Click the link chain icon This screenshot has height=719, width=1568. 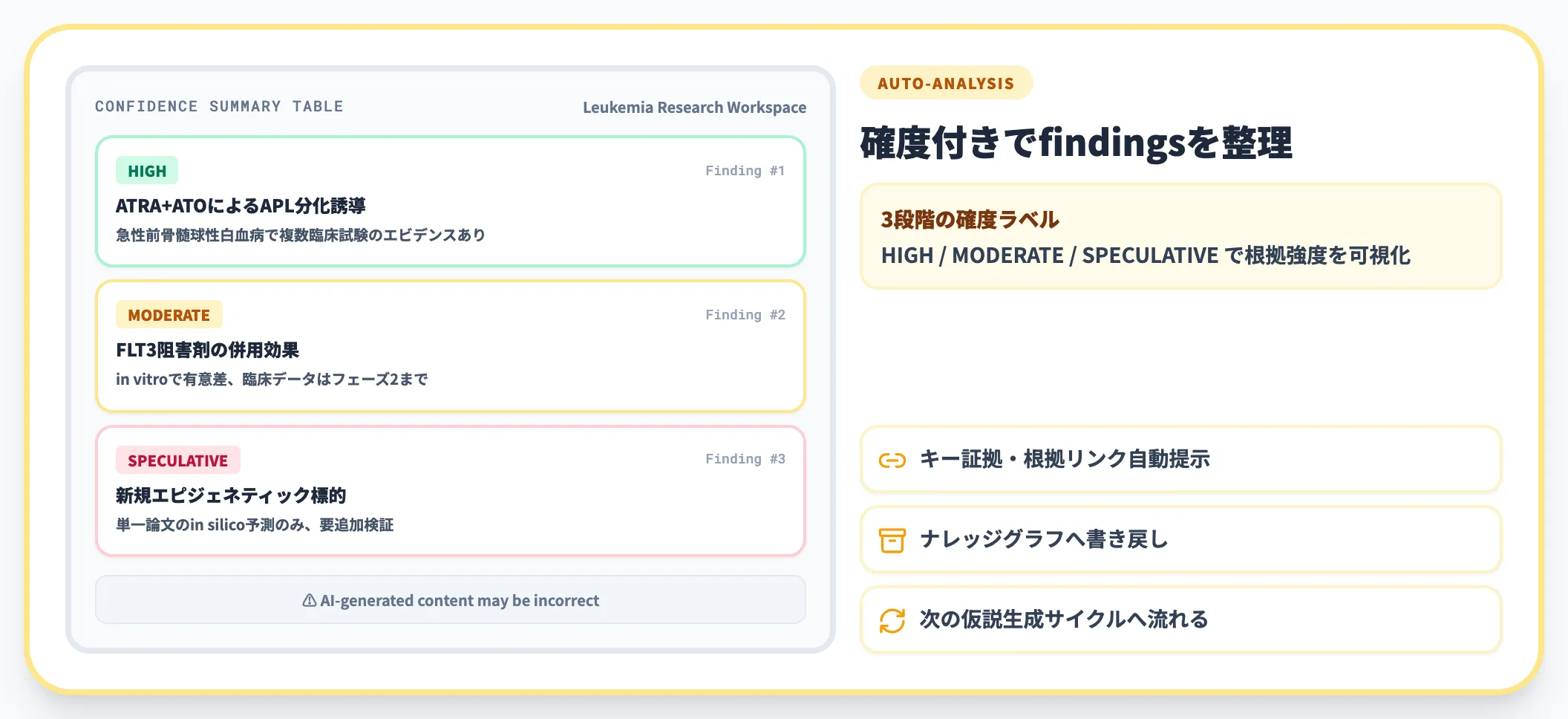[892, 461]
